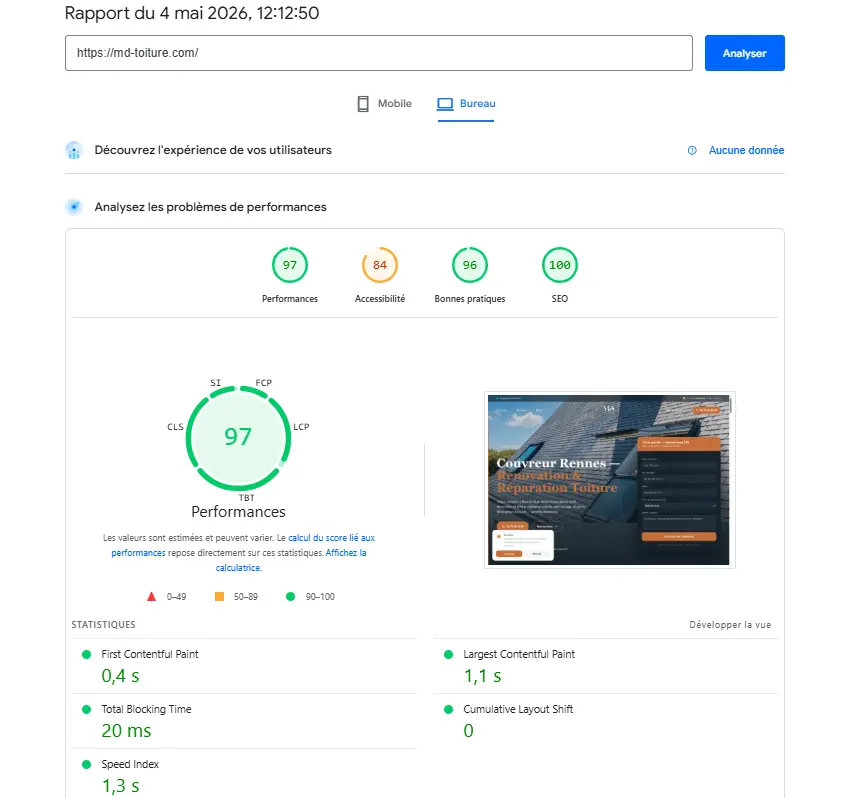Jump to the Performances 97 score gauge
This screenshot has width=841, height=798.
[x=290, y=265]
